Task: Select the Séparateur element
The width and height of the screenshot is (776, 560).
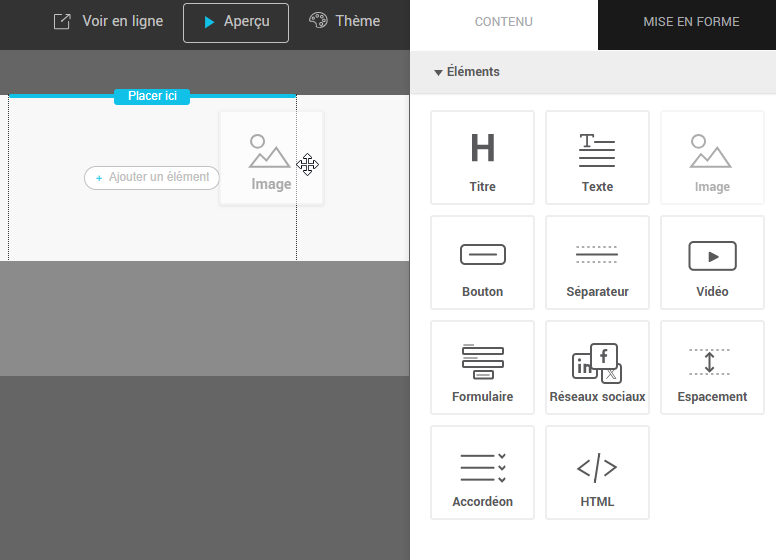Action: [597, 262]
